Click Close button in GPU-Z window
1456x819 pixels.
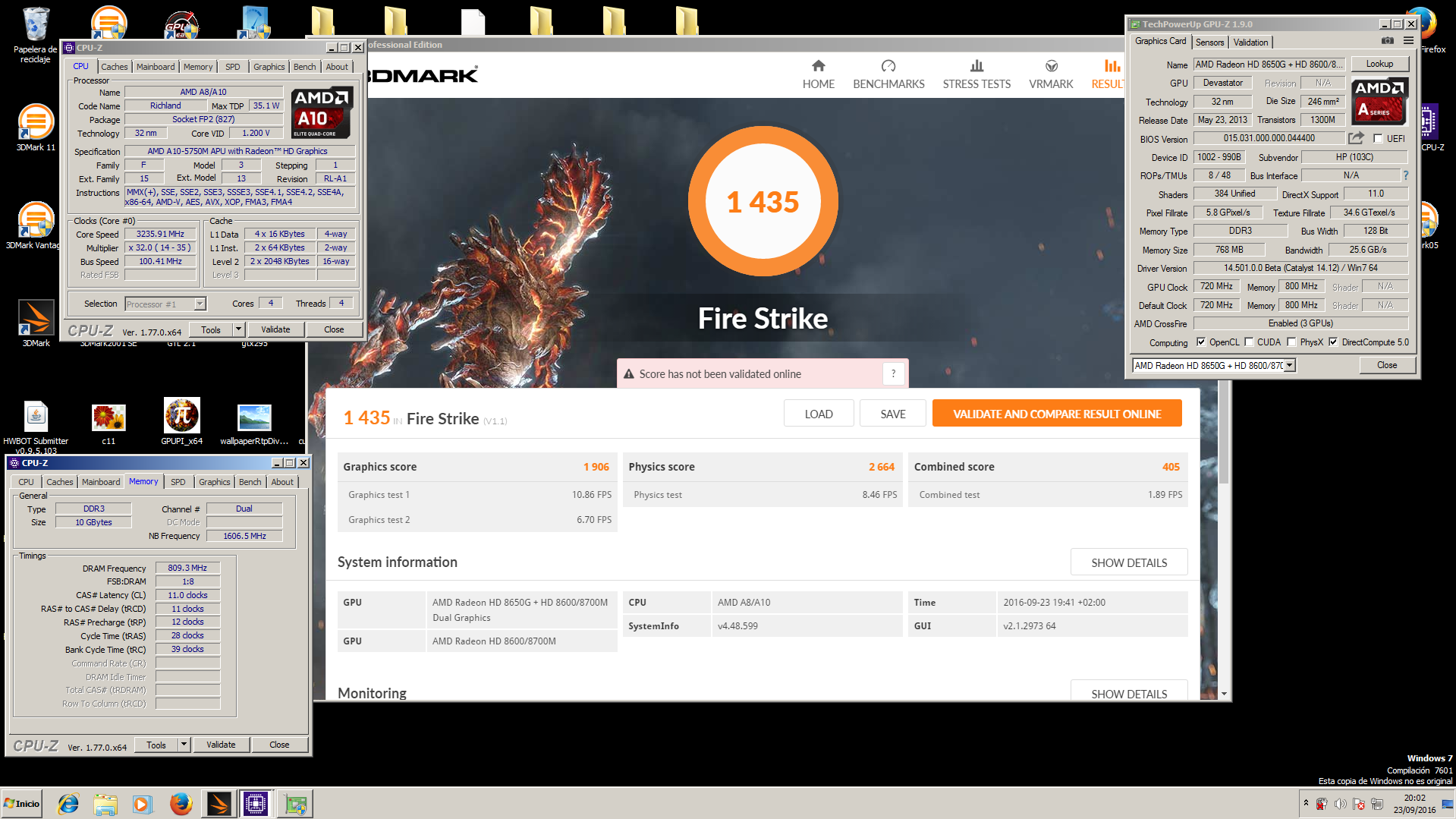1387,365
